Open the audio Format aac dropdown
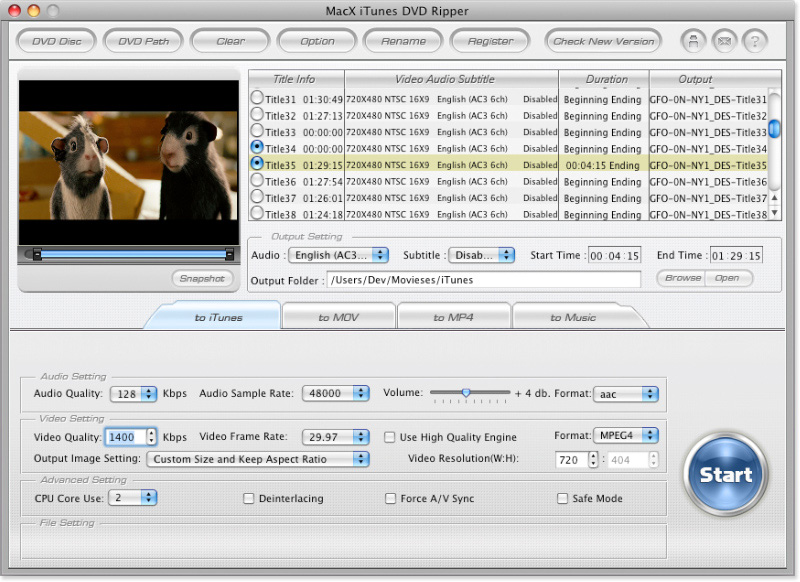Viewport: 800px width, 582px height. pyautogui.click(x=626, y=394)
